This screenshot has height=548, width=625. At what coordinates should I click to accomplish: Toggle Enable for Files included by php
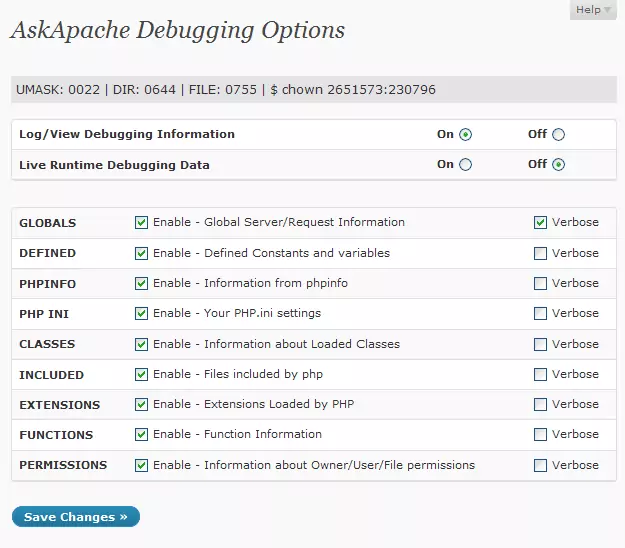pyautogui.click(x=142, y=375)
